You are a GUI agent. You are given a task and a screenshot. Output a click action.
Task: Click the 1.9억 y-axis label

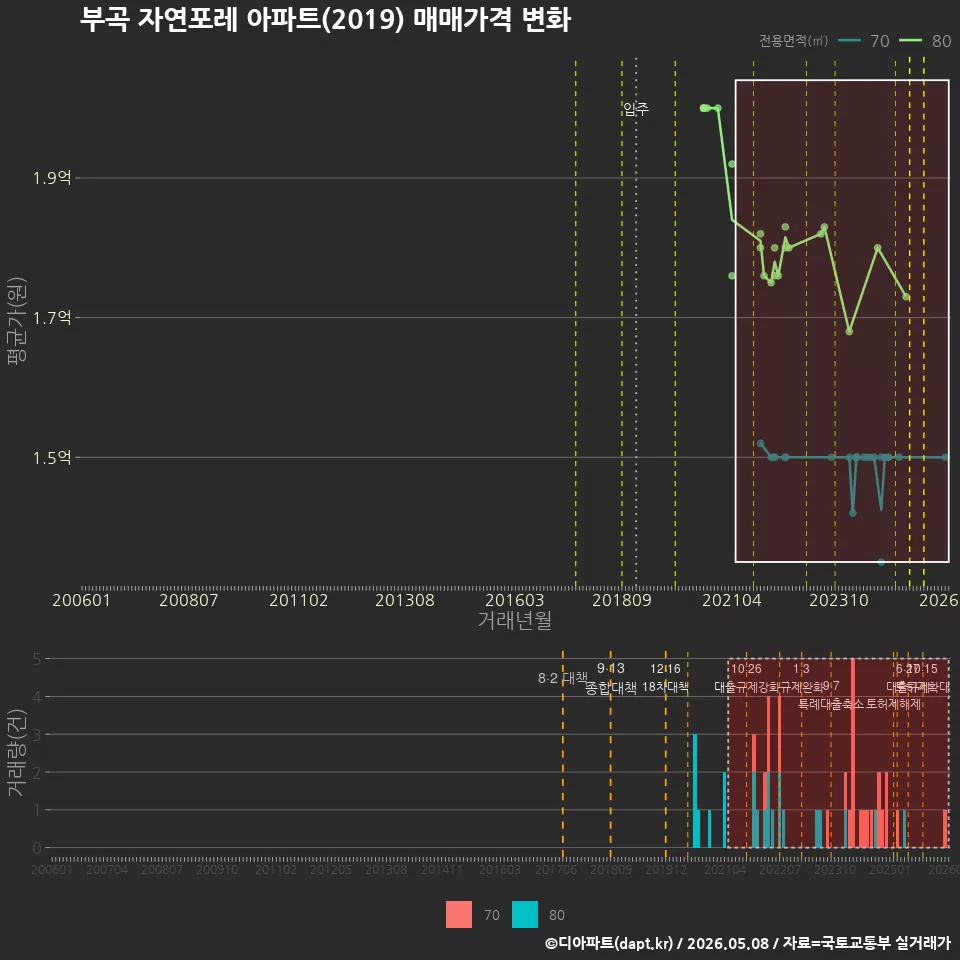point(52,178)
